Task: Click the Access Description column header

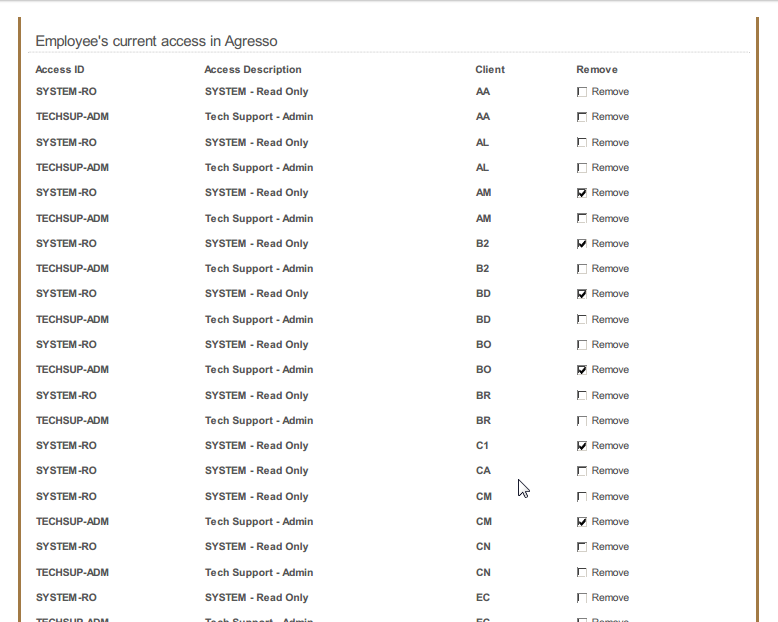Action: 253,70
